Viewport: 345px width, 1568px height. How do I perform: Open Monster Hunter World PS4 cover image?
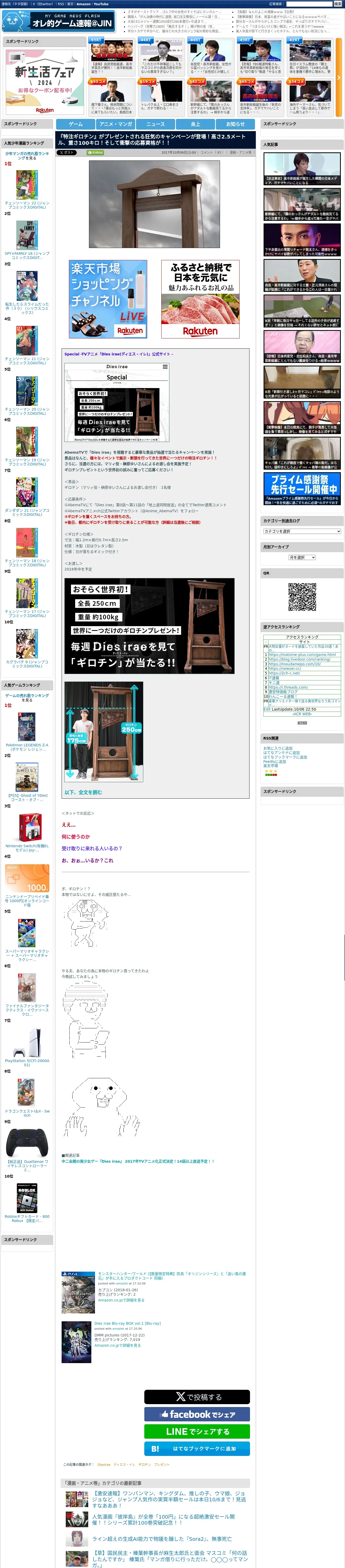[78, 1292]
